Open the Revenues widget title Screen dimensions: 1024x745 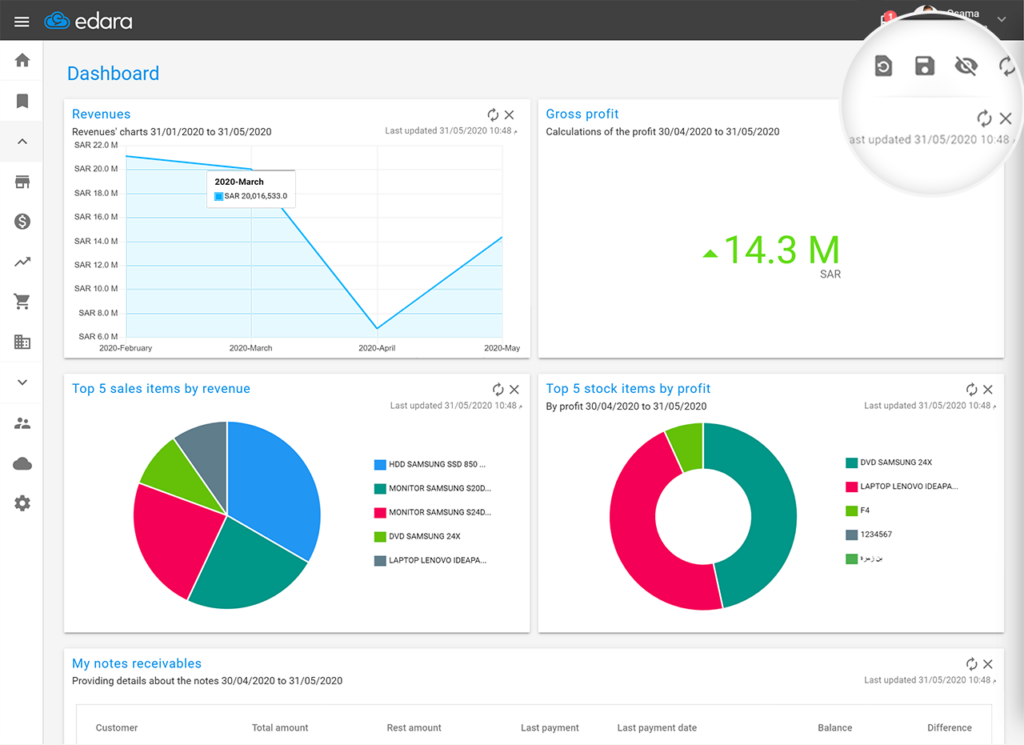(101, 114)
